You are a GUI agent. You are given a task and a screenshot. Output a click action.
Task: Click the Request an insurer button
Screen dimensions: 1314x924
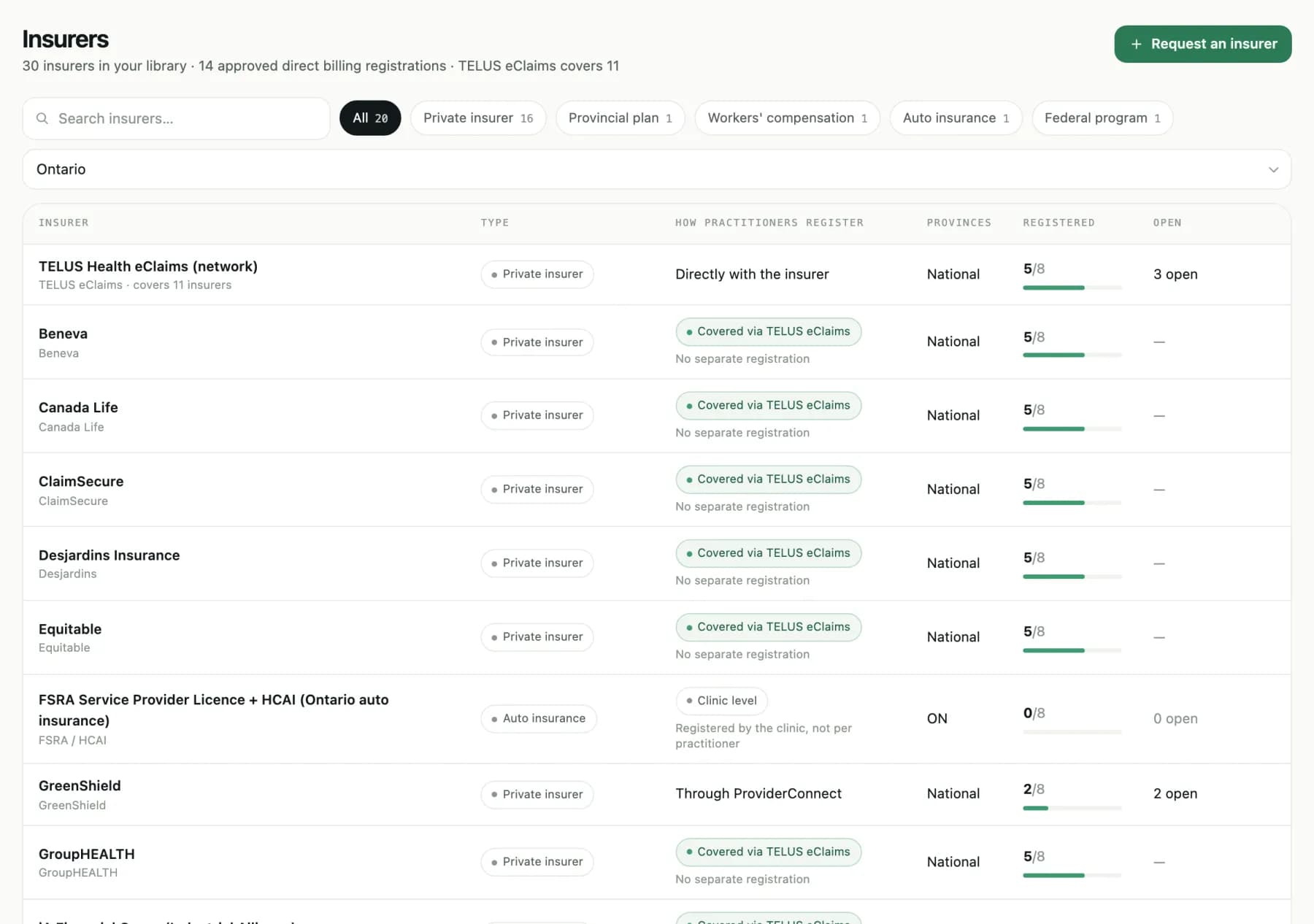pos(1202,45)
